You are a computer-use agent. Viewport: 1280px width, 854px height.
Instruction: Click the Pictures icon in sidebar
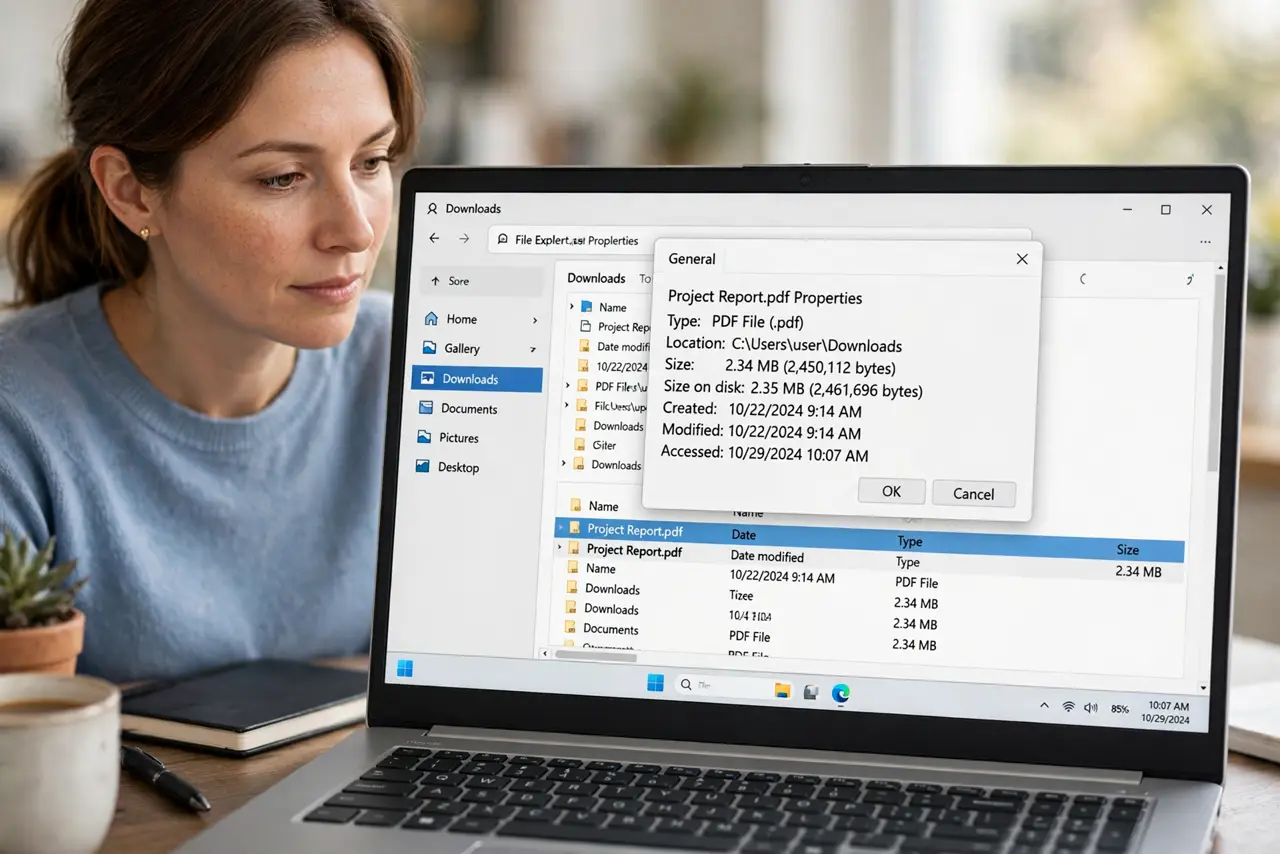424,437
